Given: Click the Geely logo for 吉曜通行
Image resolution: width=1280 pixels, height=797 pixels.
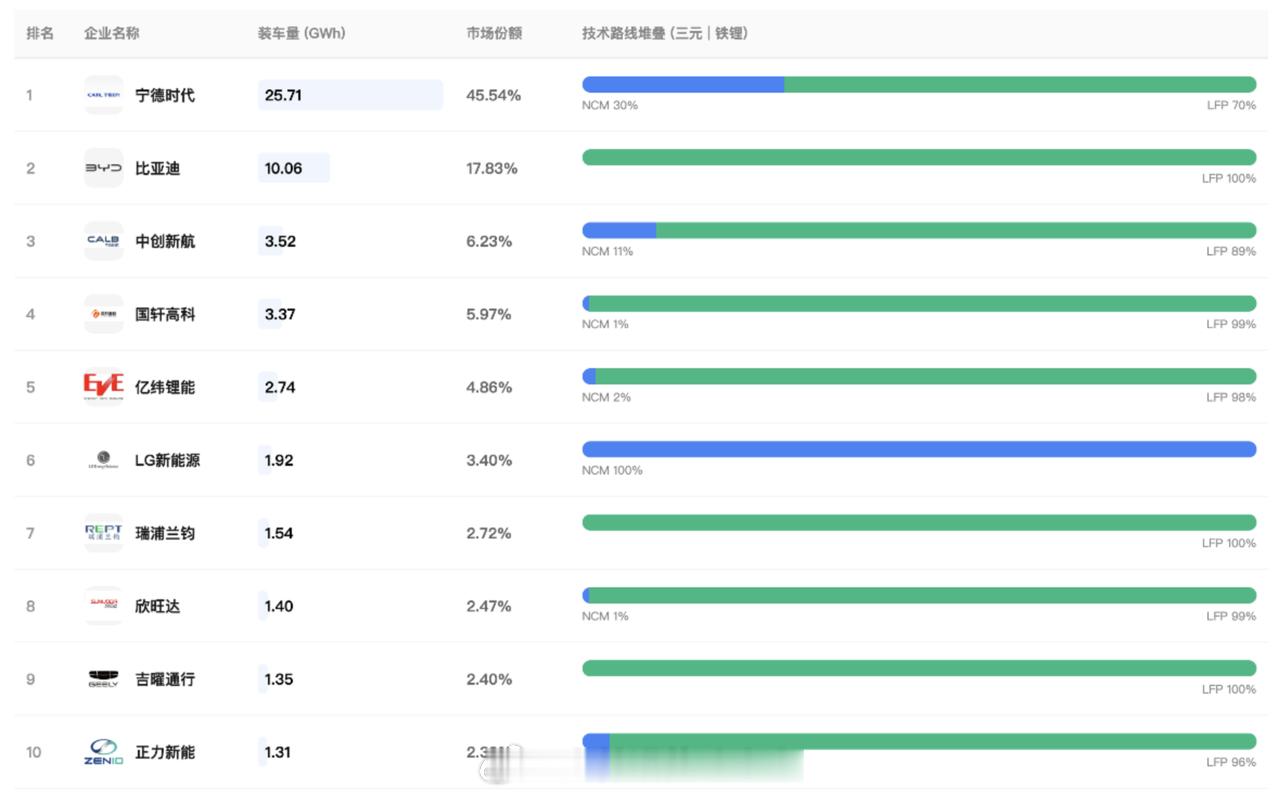Looking at the screenshot, I should 103,679.
